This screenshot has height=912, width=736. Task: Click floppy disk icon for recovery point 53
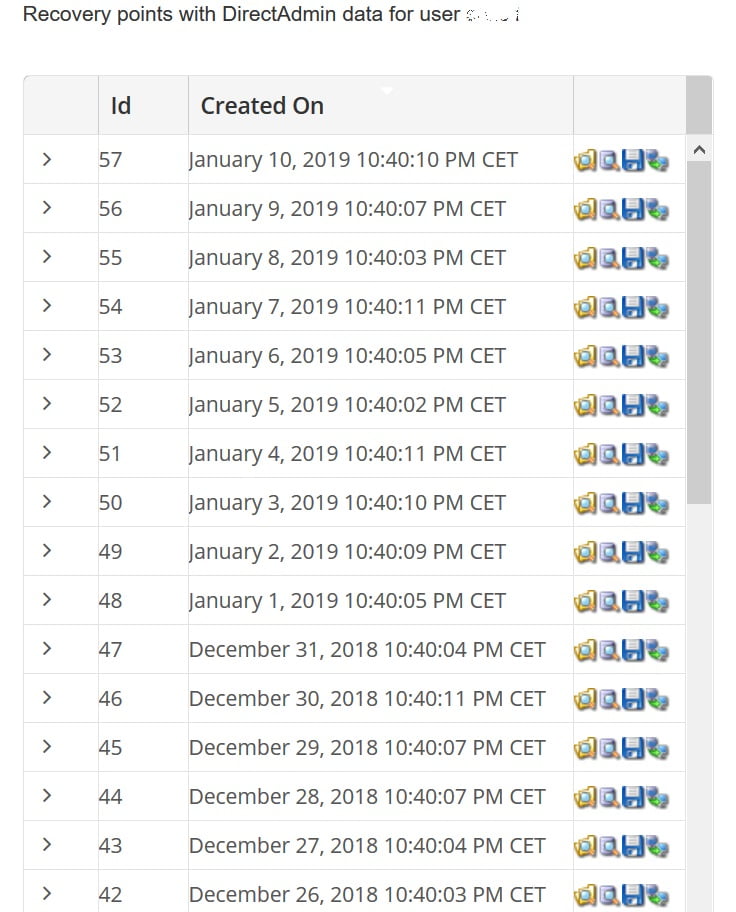coord(633,356)
